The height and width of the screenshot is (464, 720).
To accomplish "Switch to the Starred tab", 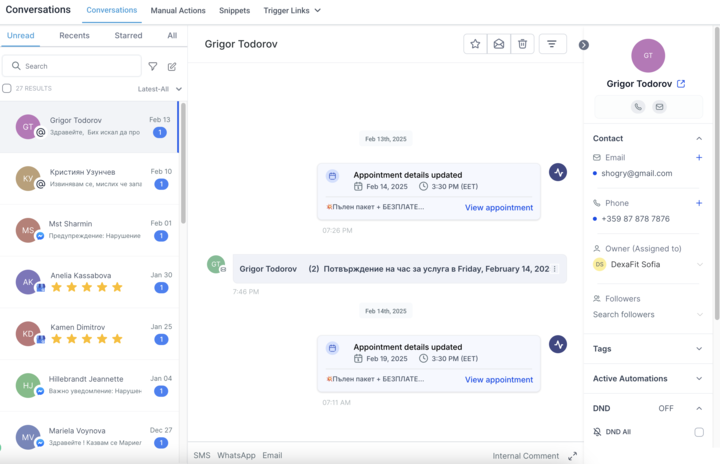I will coord(128,35).
